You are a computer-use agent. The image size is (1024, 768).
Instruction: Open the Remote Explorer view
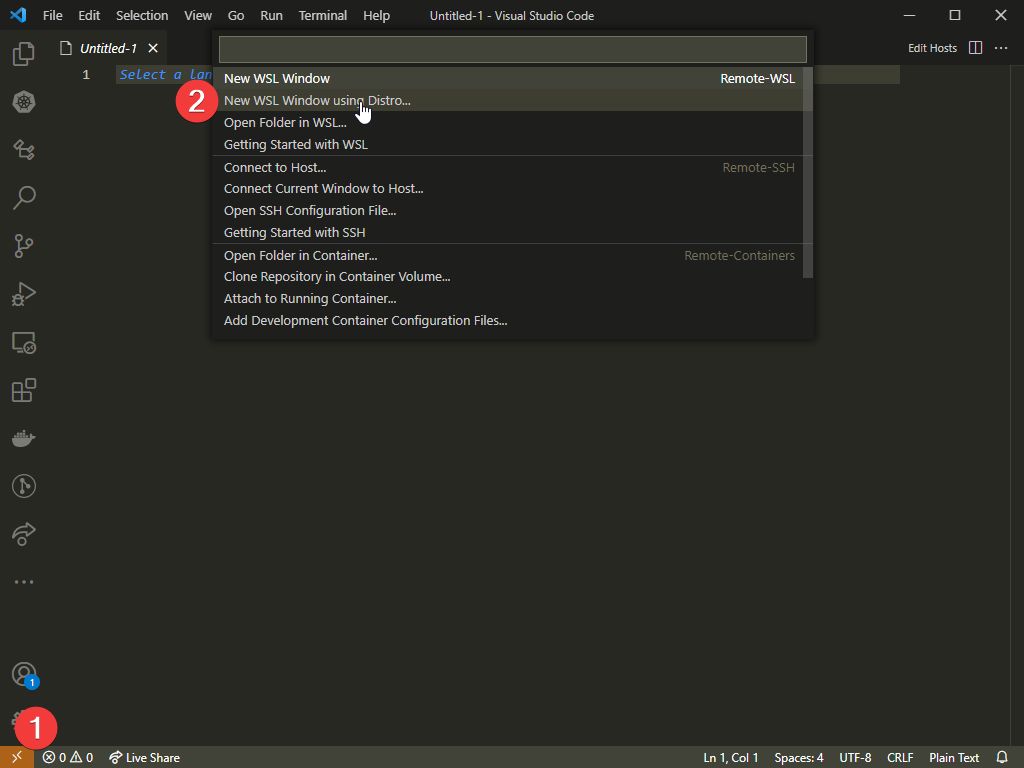click(x=24, y=343)
